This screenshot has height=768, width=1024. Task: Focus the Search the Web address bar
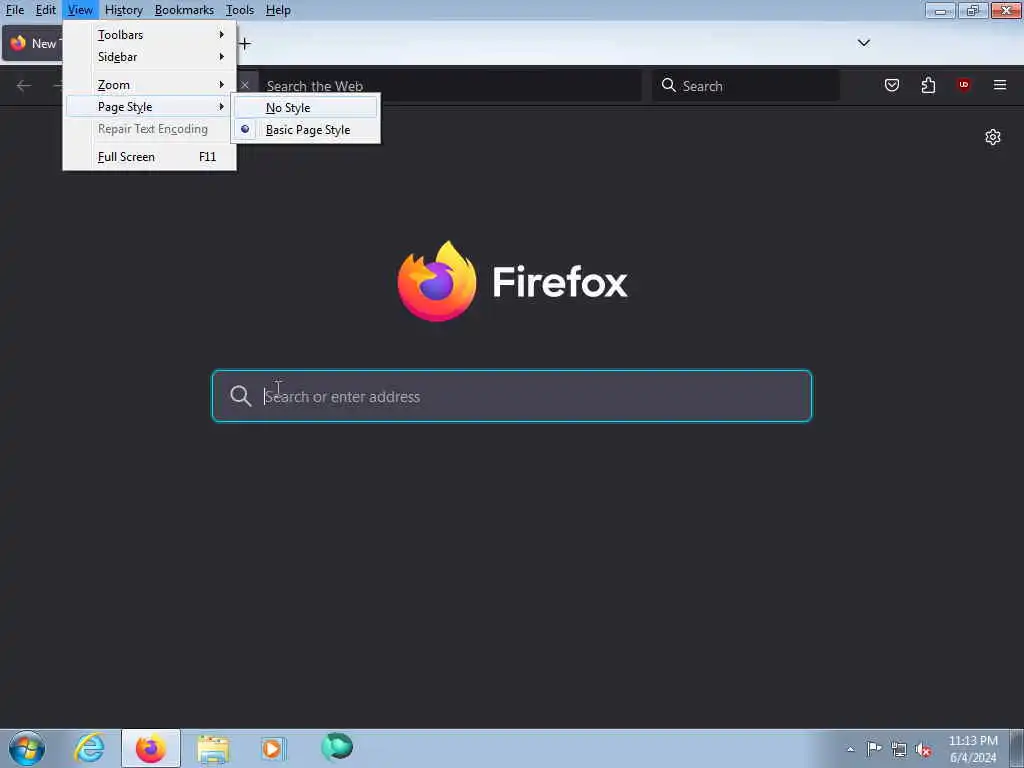click(x=449, y=86)
